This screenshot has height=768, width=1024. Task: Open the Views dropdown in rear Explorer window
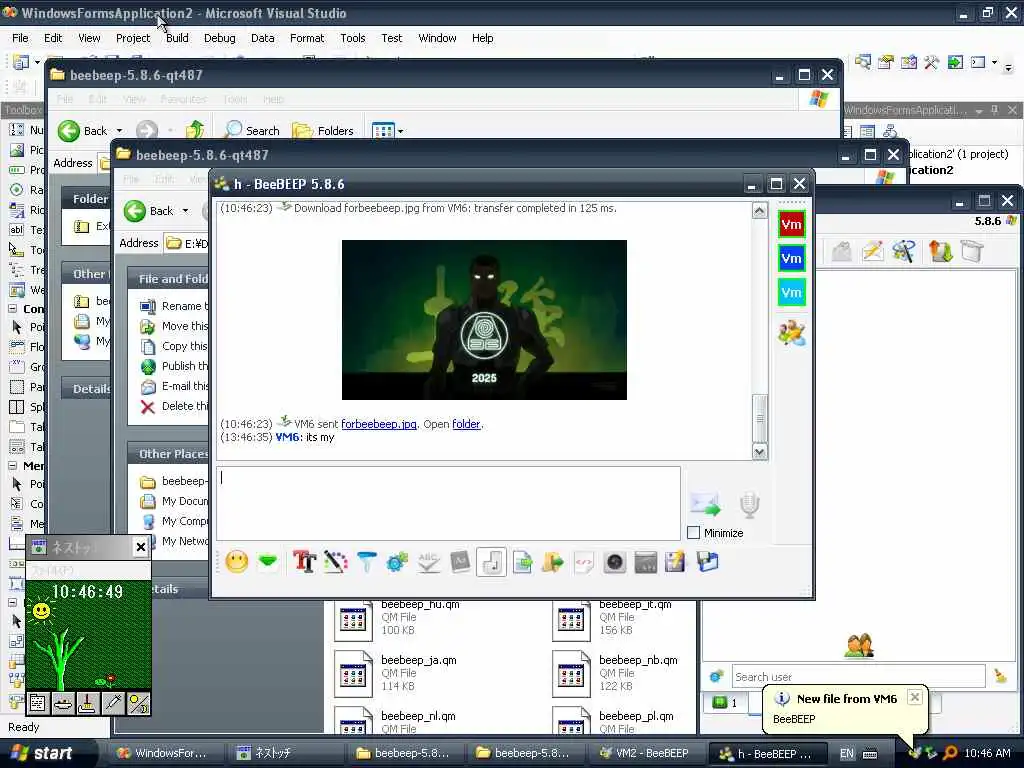point(400,131)
